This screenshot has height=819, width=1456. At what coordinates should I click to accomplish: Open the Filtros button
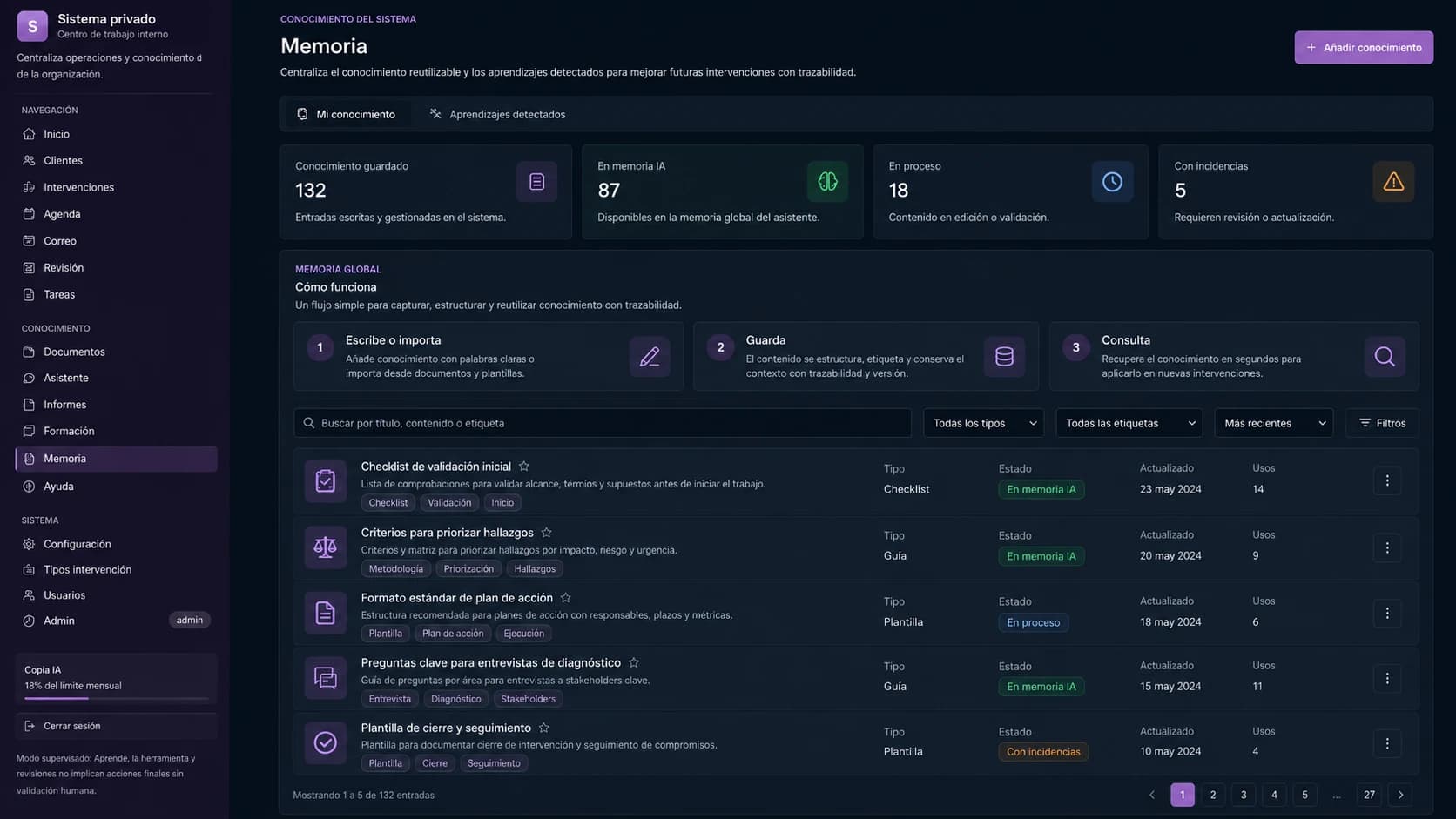[1382, 423]
